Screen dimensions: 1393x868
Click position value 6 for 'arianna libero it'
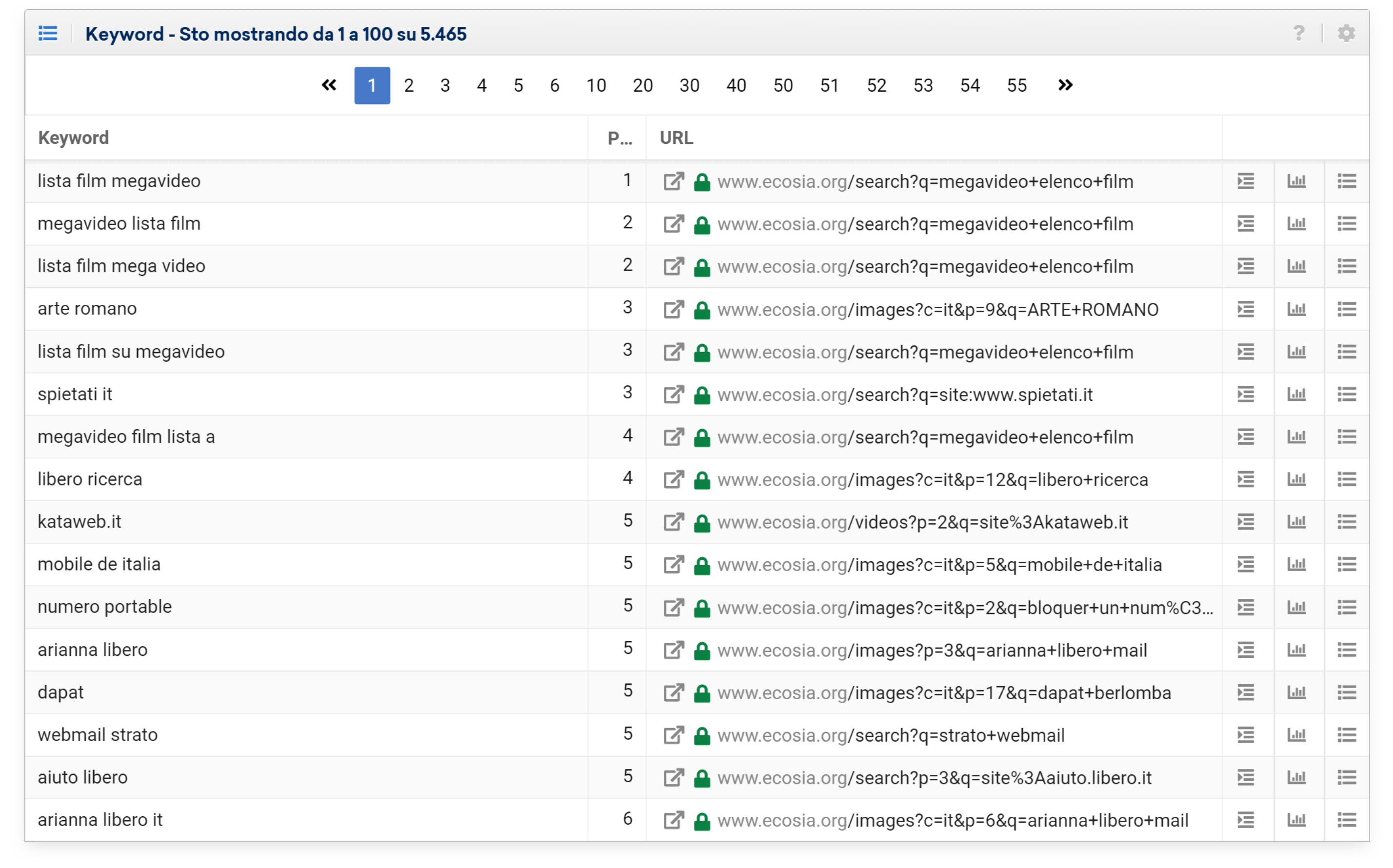628,819
